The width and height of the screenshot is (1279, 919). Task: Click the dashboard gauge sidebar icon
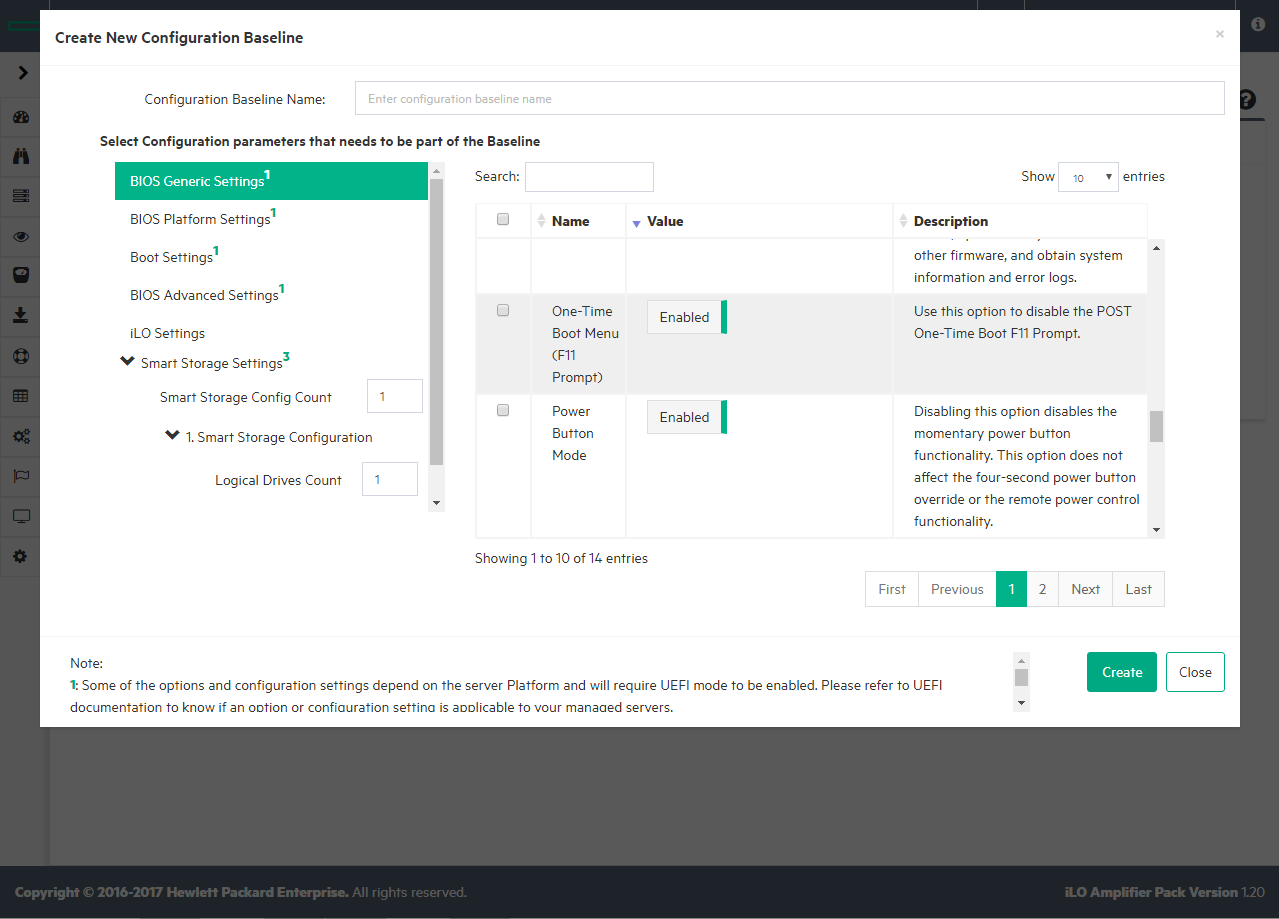pyautogui.click(x=21, y=117)
